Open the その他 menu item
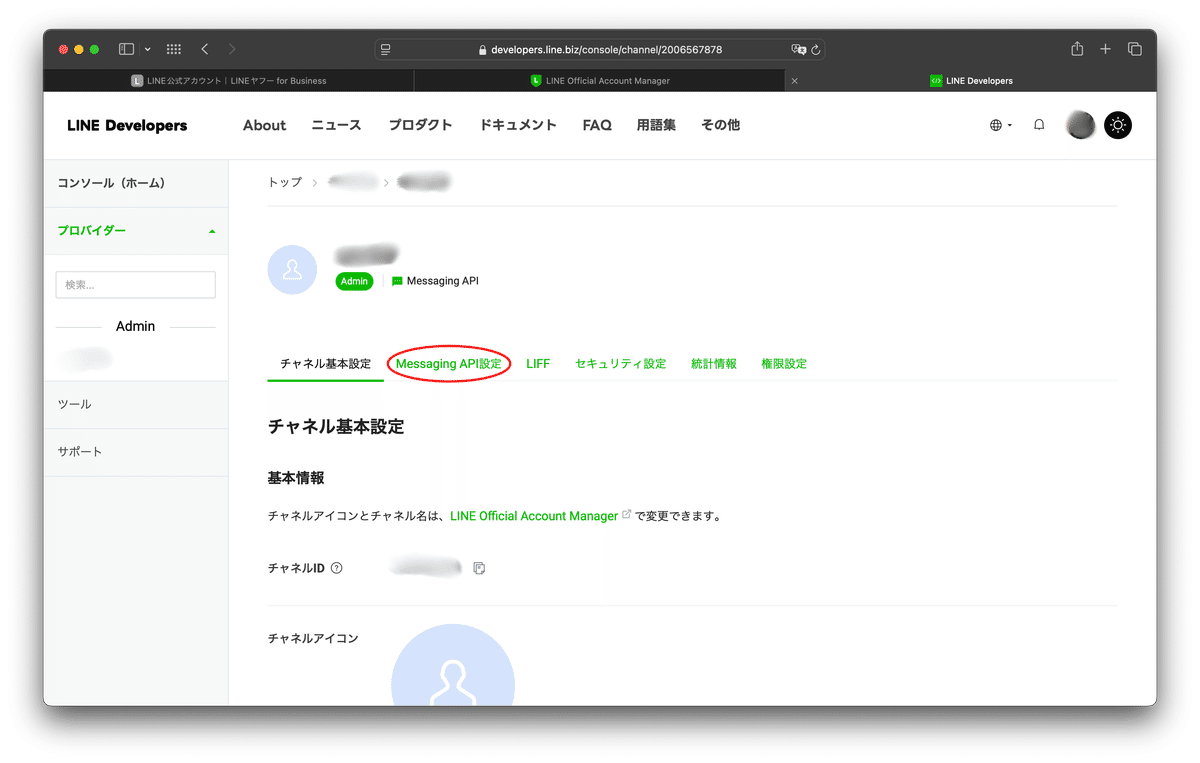 coord(720,125)
